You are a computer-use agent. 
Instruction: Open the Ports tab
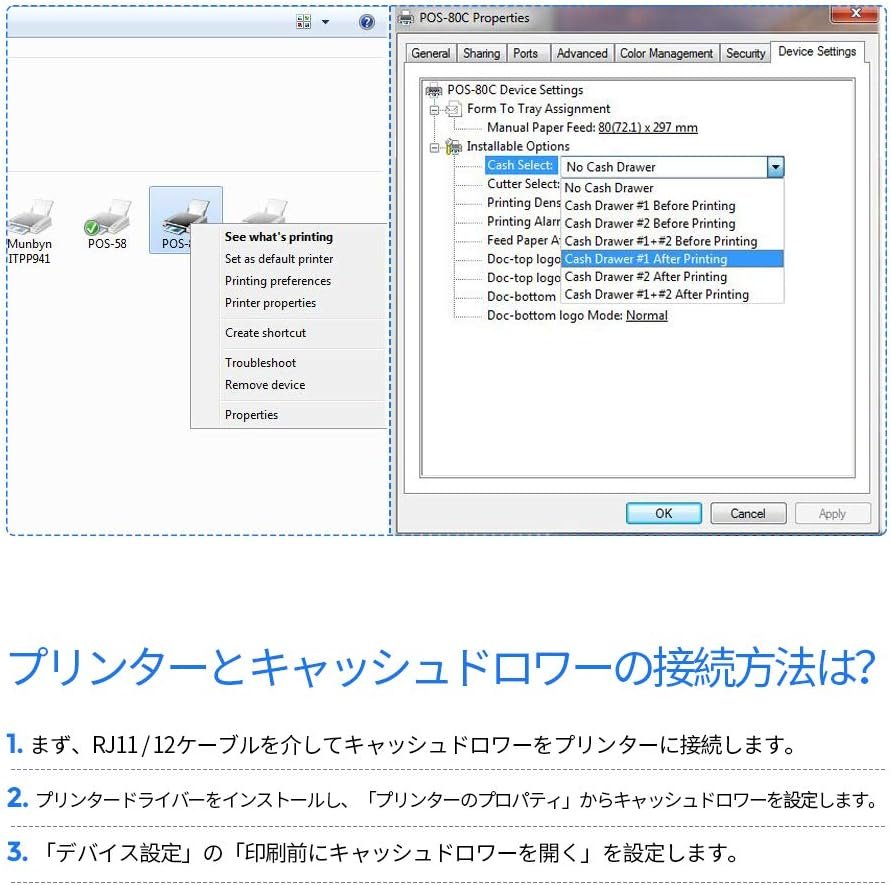pyautogui.click(x=525, y=53)
